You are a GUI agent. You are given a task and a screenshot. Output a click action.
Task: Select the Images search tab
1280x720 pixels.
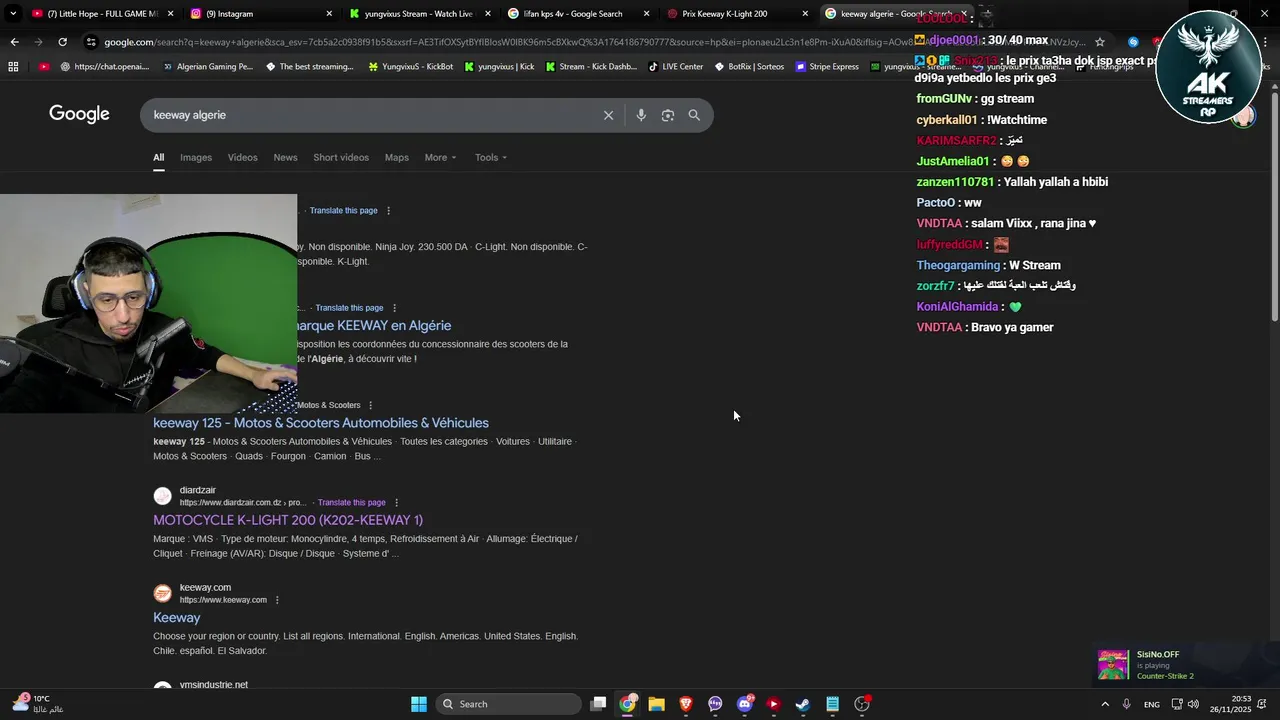coord(196,157)
